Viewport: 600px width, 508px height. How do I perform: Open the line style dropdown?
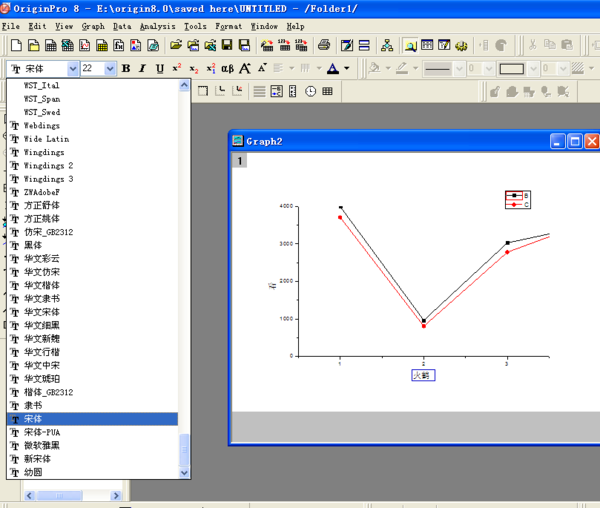coord(459,69)
